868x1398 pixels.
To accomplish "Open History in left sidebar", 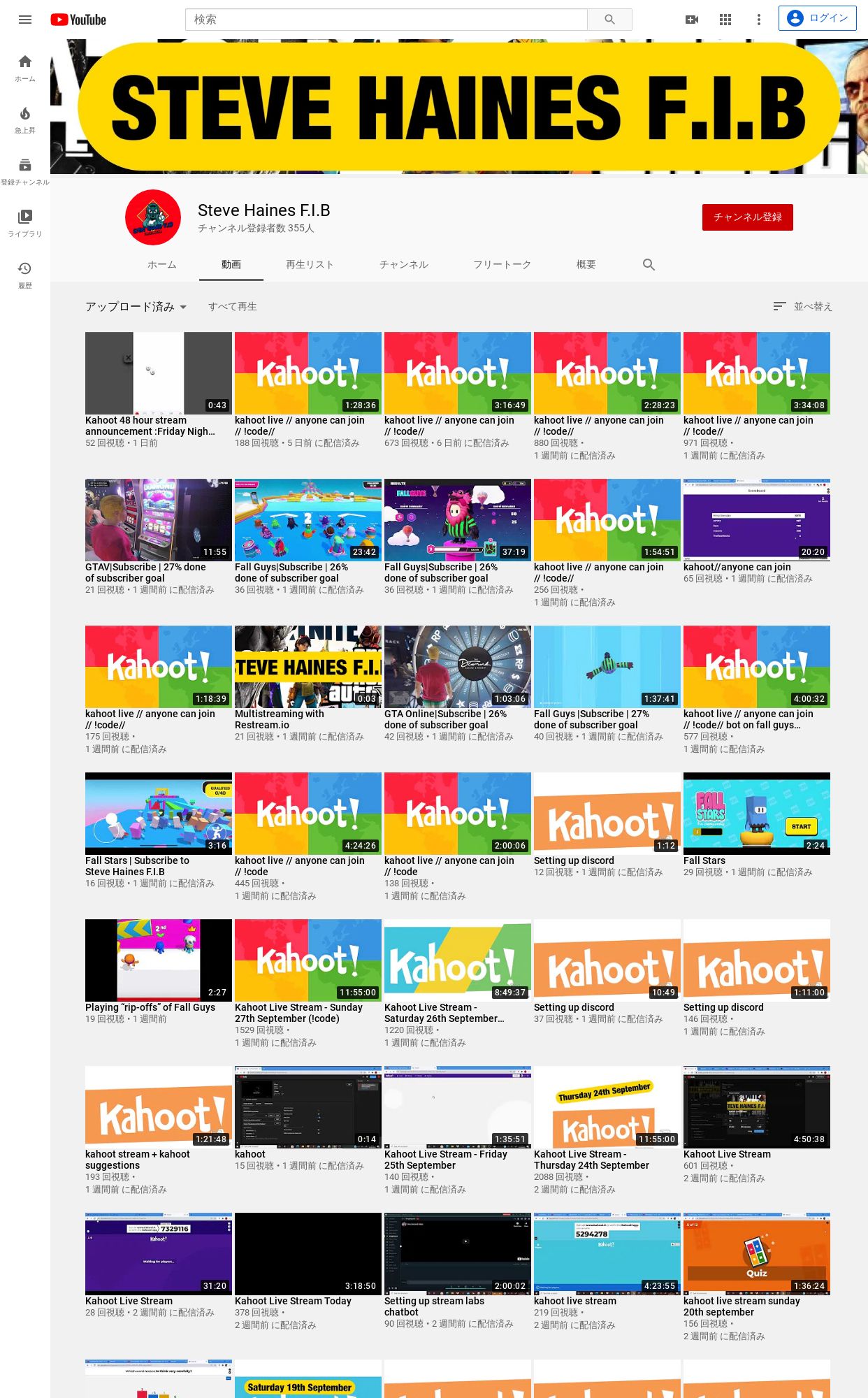I will tap(25, 275).
